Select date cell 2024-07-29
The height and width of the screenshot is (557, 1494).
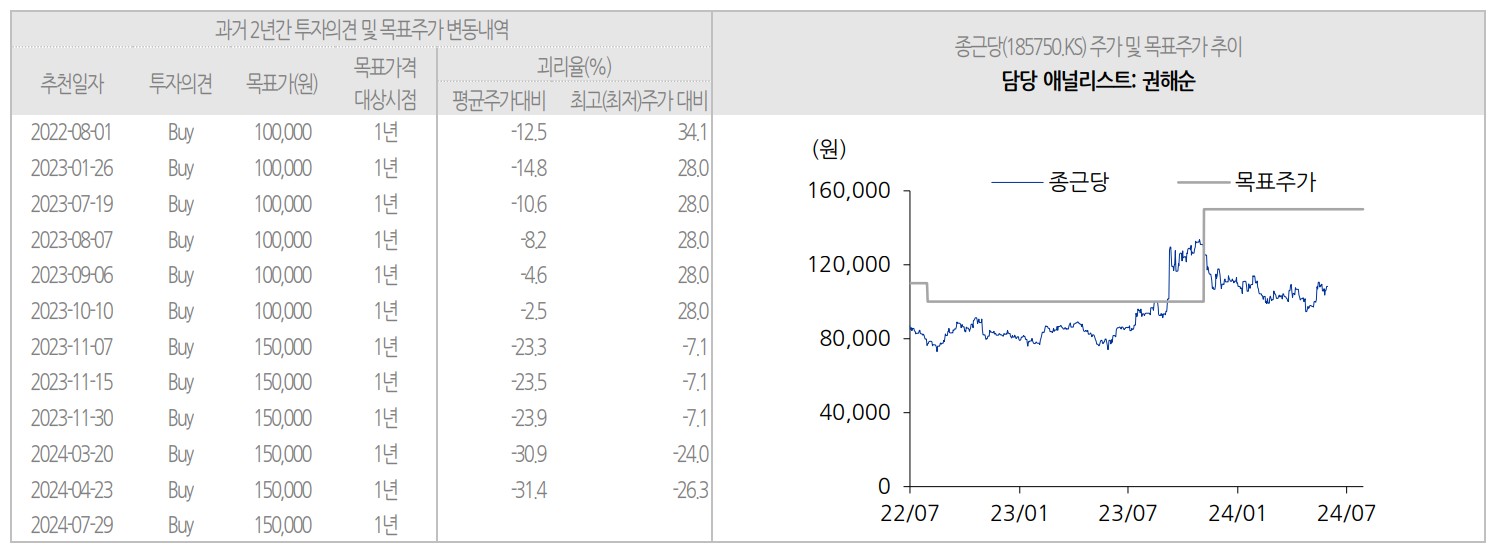[x=72, y=525]
